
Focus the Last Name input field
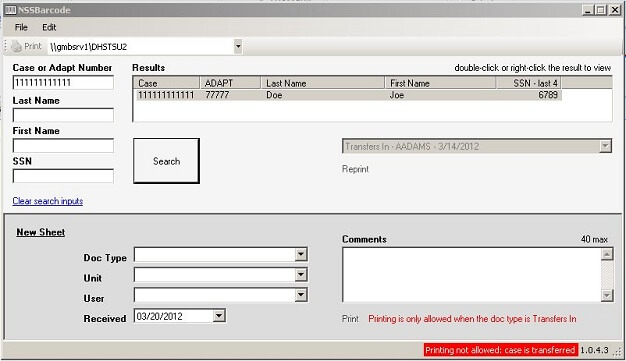63,115
